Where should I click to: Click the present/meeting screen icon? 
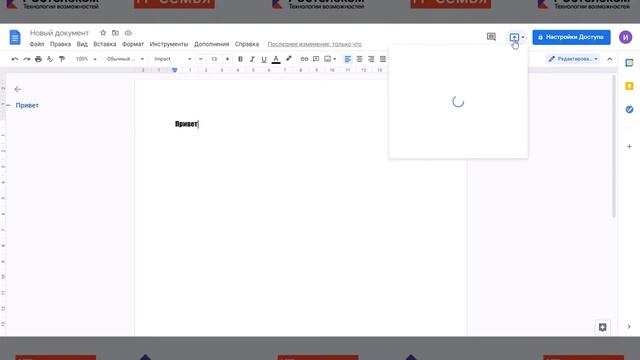pos(514,37)
